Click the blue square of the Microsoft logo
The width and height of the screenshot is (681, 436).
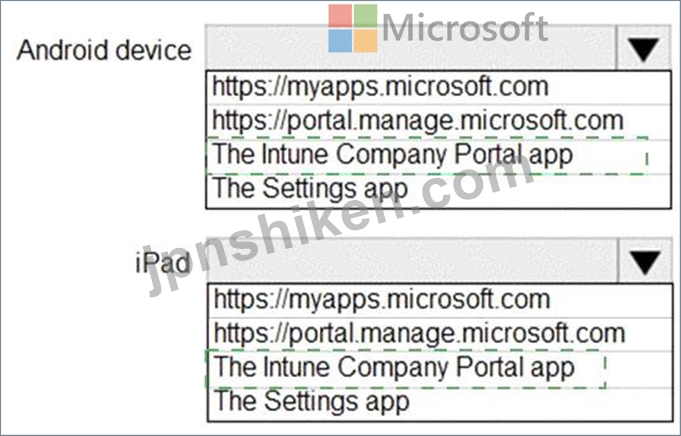(x=340, y=41)
